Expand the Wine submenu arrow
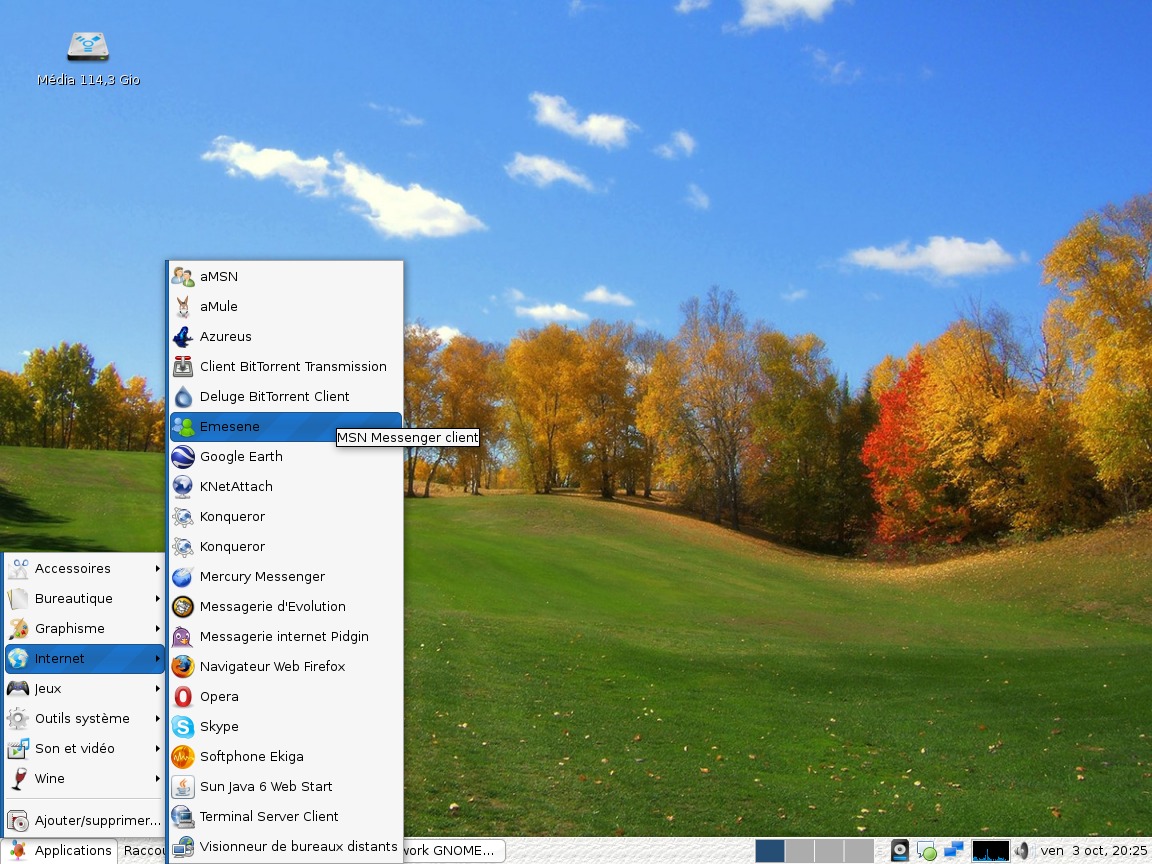This screenshot has width=1152, height=864. point(157,779)
